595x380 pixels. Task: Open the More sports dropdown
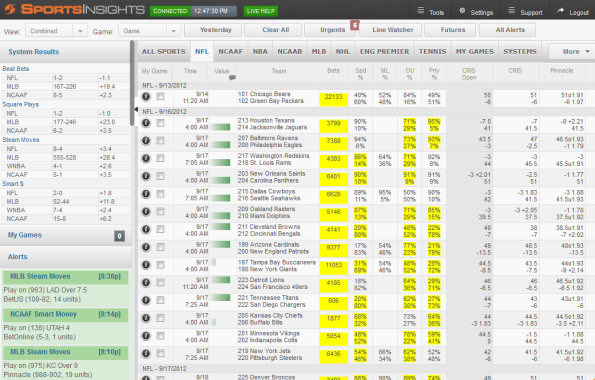point(572,52)
